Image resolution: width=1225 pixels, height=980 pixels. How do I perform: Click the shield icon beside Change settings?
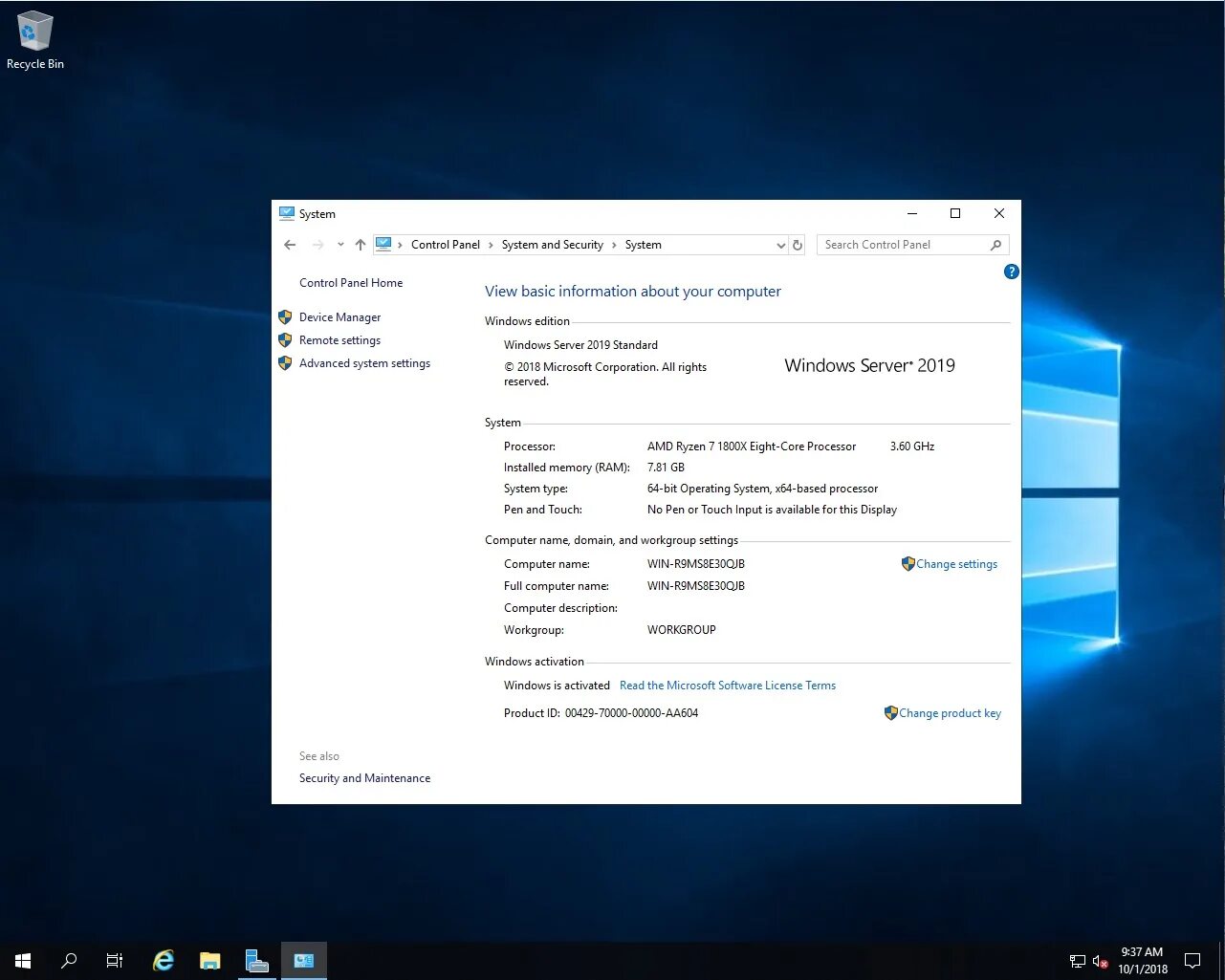[908, 564]
